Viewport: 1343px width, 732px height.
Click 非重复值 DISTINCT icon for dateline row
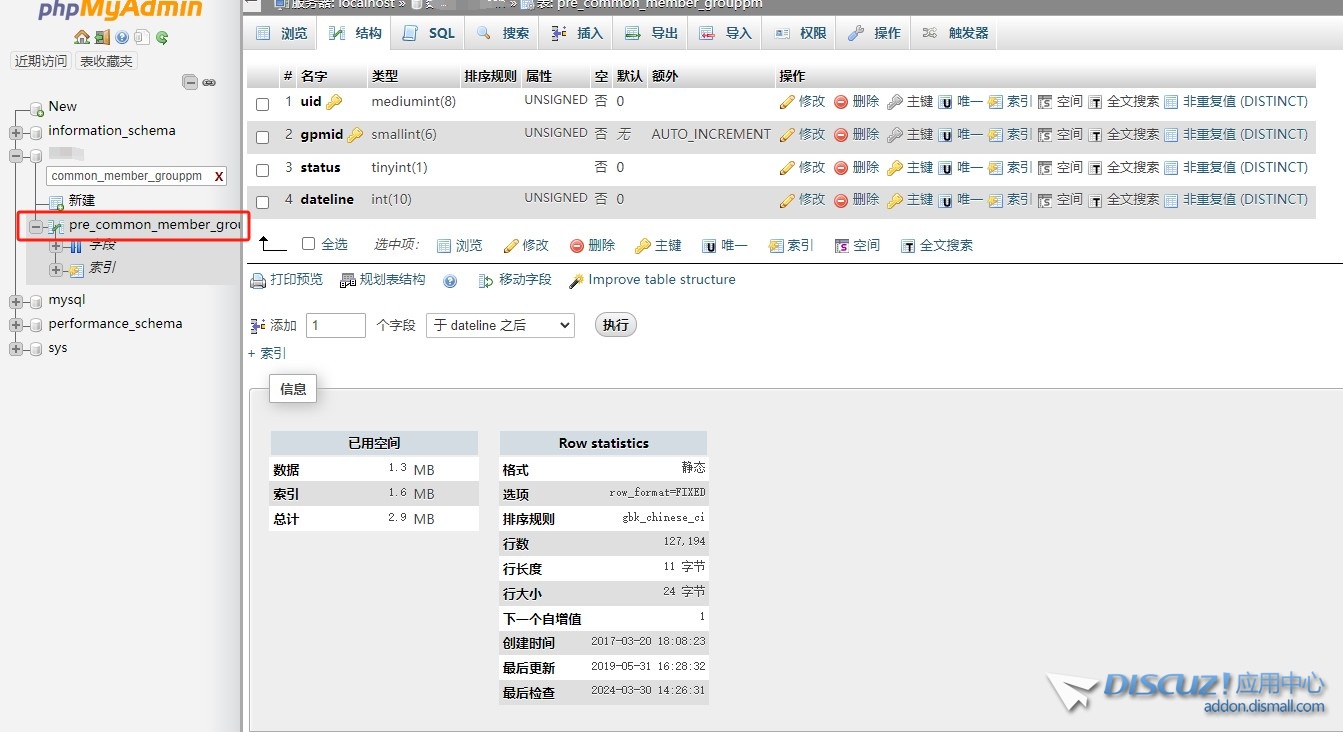1171,200
